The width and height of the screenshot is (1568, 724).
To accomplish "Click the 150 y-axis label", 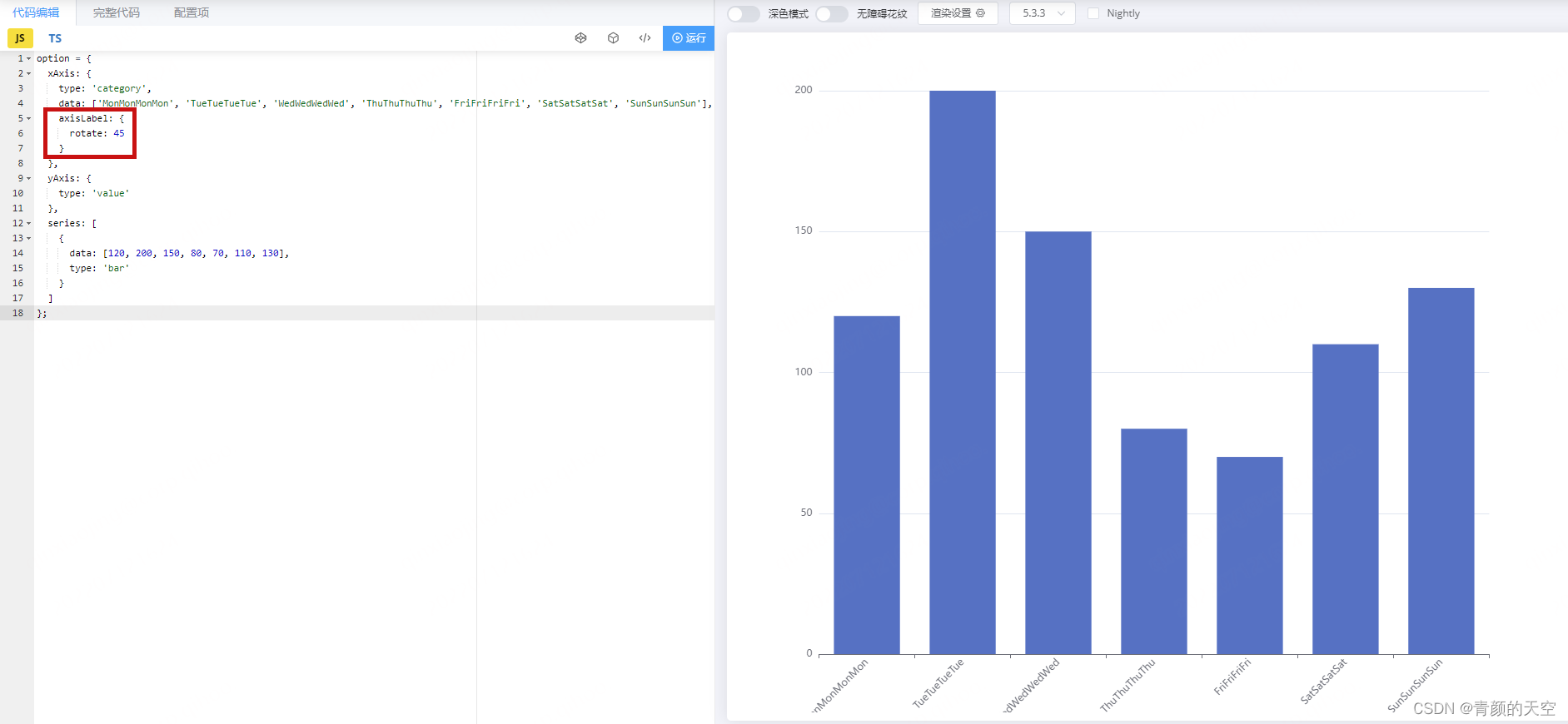I will (804, 231).
